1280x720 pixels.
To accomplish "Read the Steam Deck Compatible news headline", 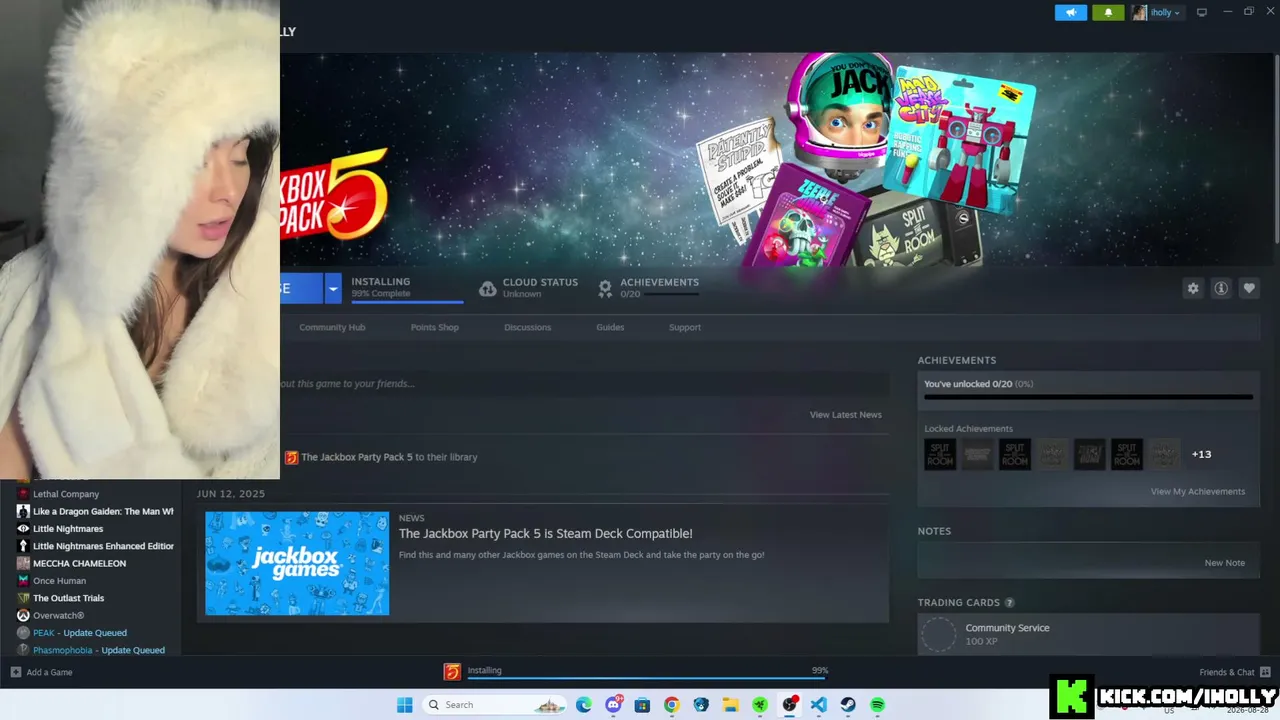I will click(x=545, y=534).
